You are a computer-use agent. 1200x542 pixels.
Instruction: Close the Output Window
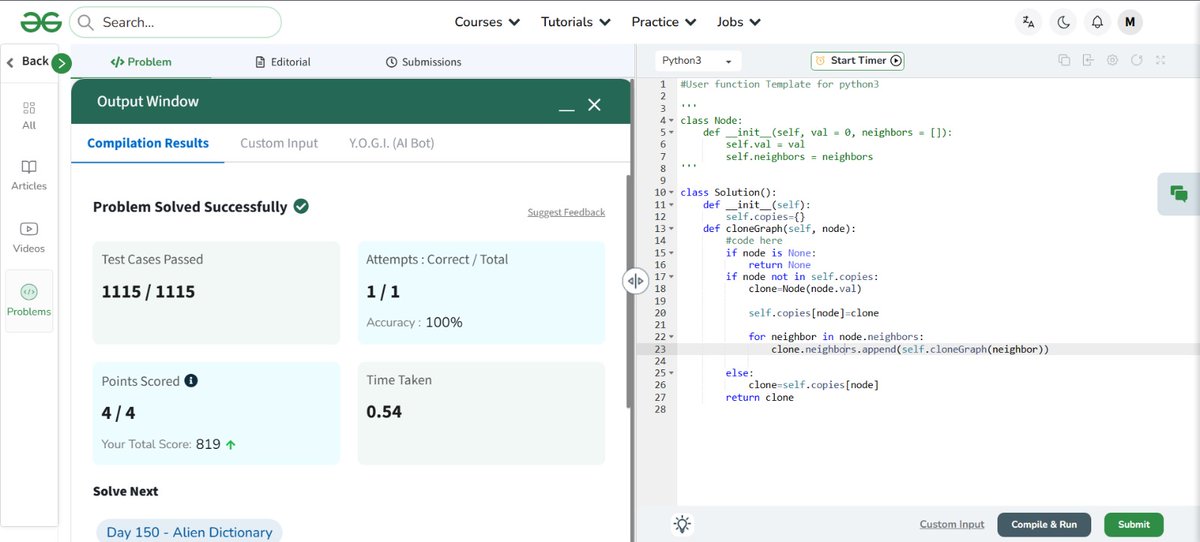pyautogui.click(x=594, y=104)
